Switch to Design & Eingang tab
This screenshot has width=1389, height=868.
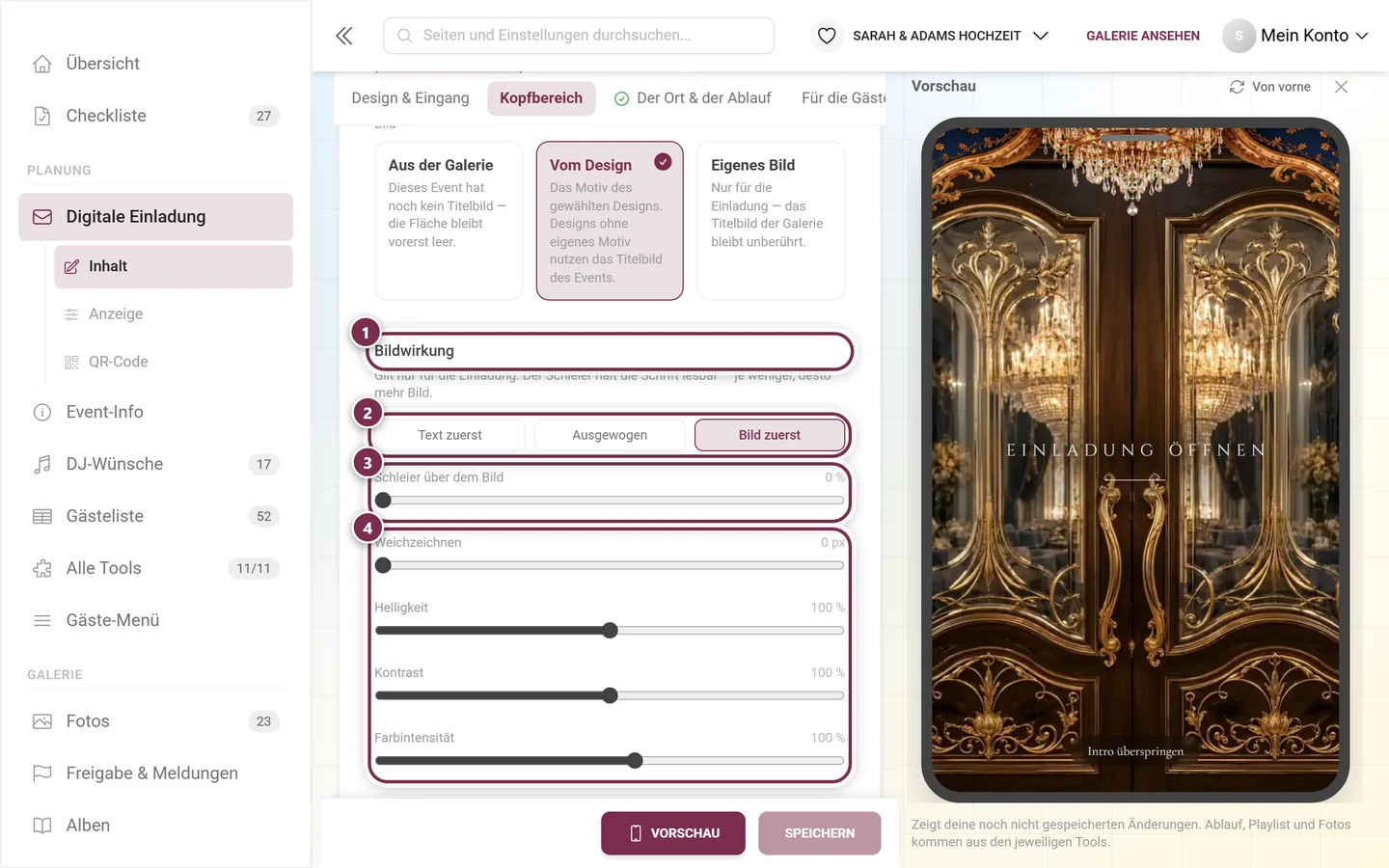pos(410,98)
